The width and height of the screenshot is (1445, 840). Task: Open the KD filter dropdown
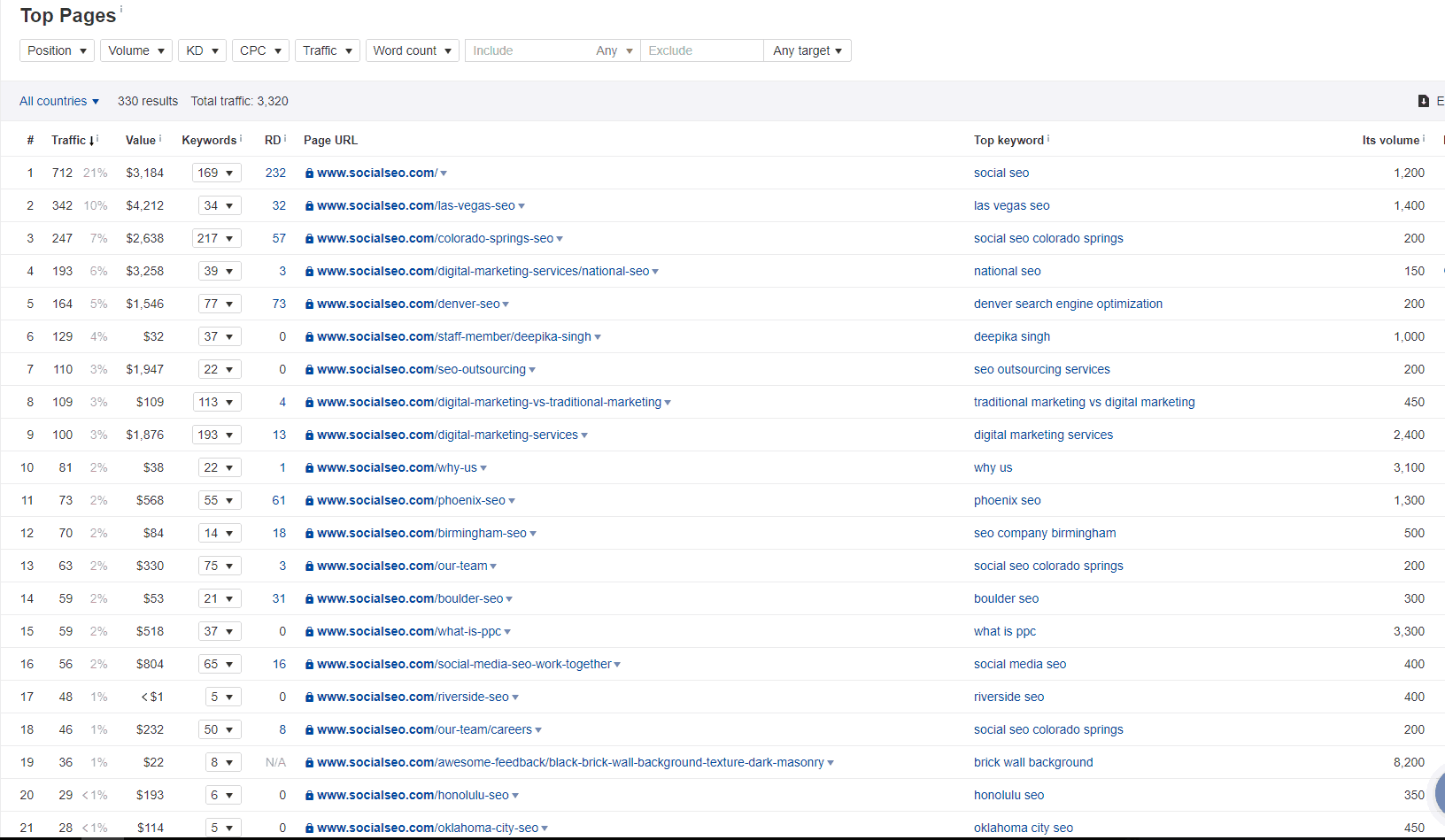[x=202, y=50]
